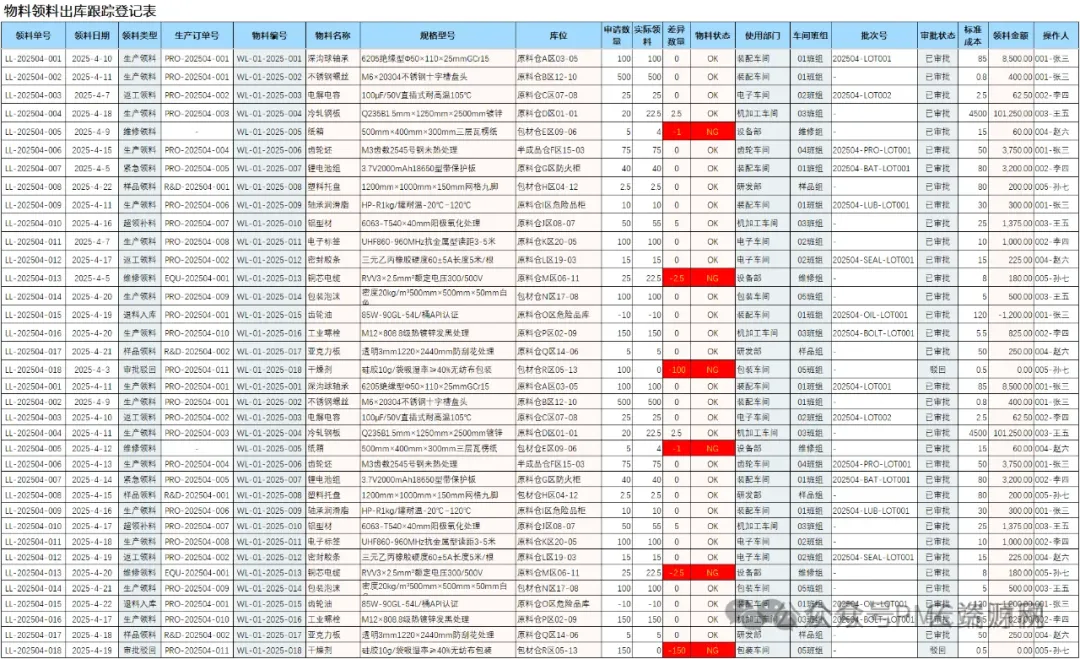
Task: Select the 标准成本 header cell
Action: tap(973, 35)
